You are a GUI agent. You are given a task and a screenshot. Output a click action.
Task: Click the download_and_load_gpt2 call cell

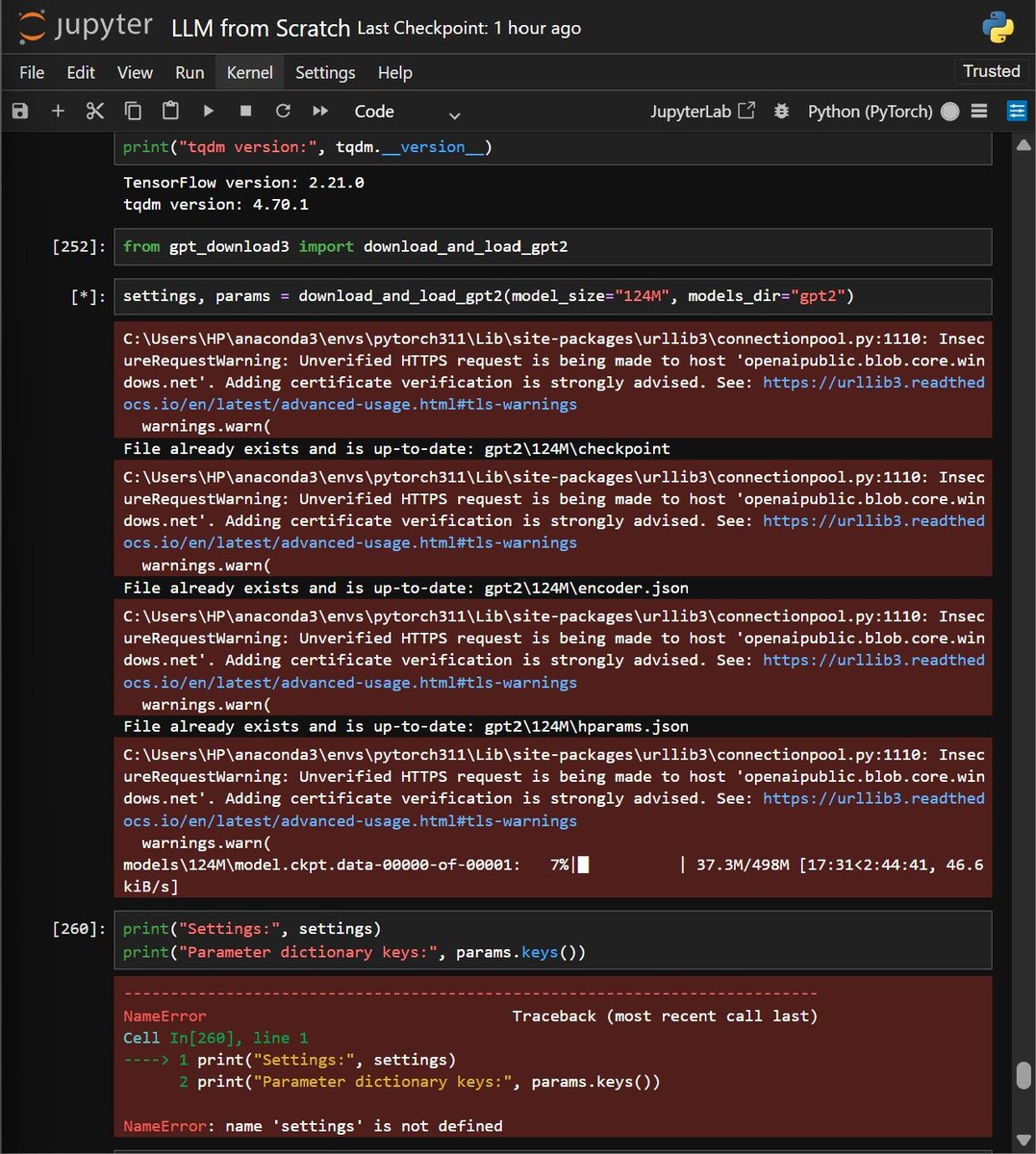(552, 296)
